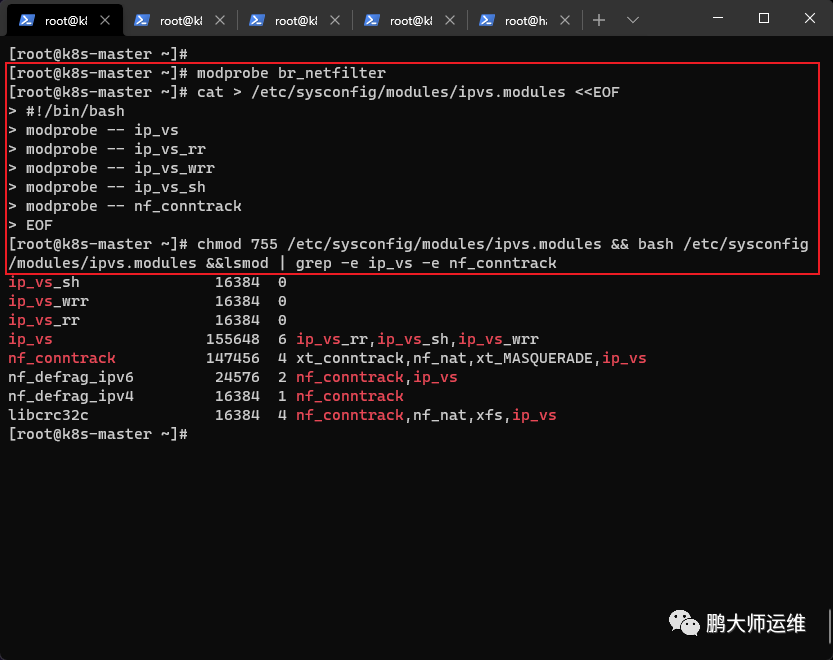Click the last empty [root@k8s-master ~]# prompt
This screenshot has width=833, height=660.
tap(98, 435)
